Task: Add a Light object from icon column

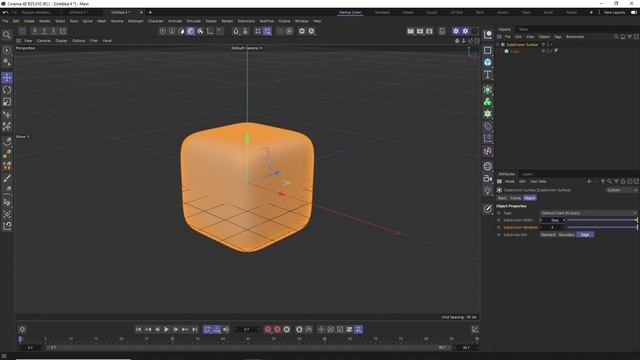Action: click(x=488, y=190)
